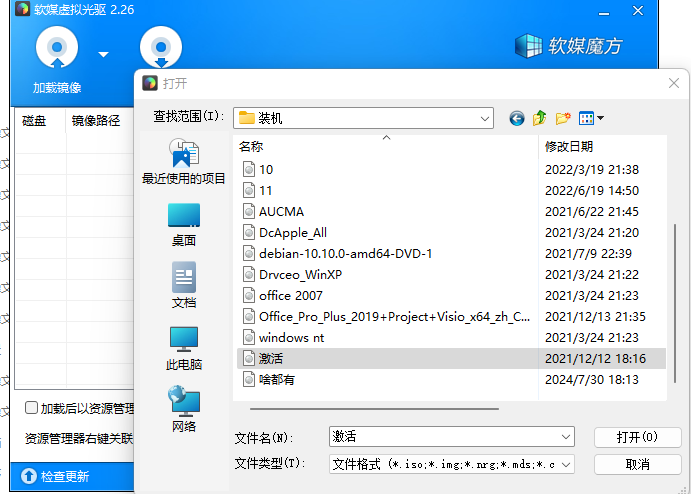Toggle the 加载后以资源管理 checkbox
The image size is (691, 494).
click(32, 408)
